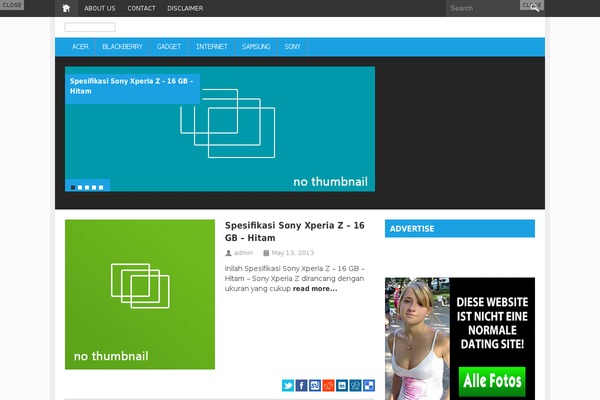This screenshot has height=400, width=600.
Task: Select the fifth slider pagination dot
Action: (x=101, y=187)
